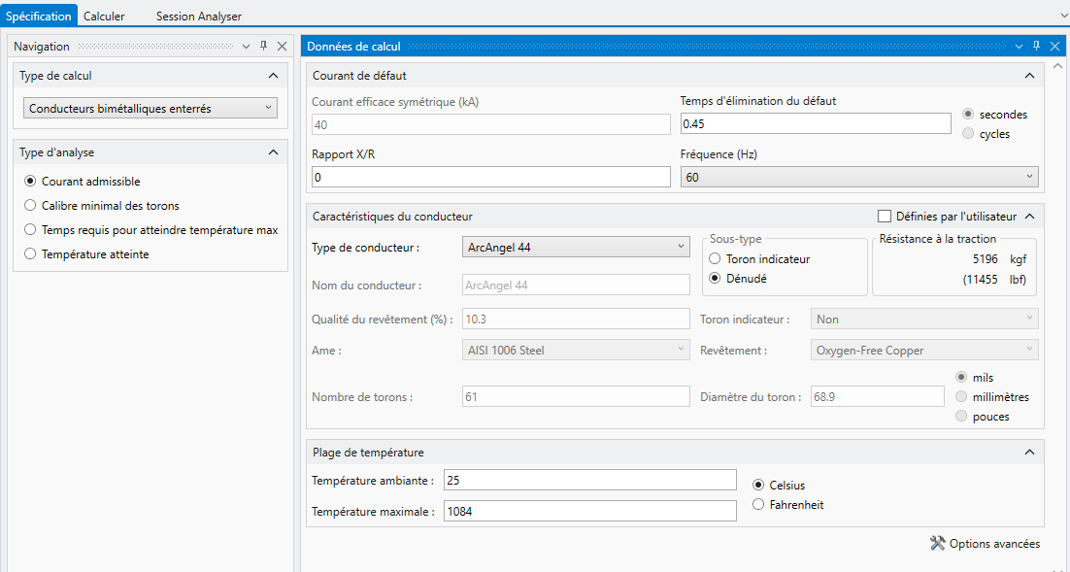The height and width of the screenshot is (572, 1070).
Task: Pin the Navigation panel
Action: 263,46
